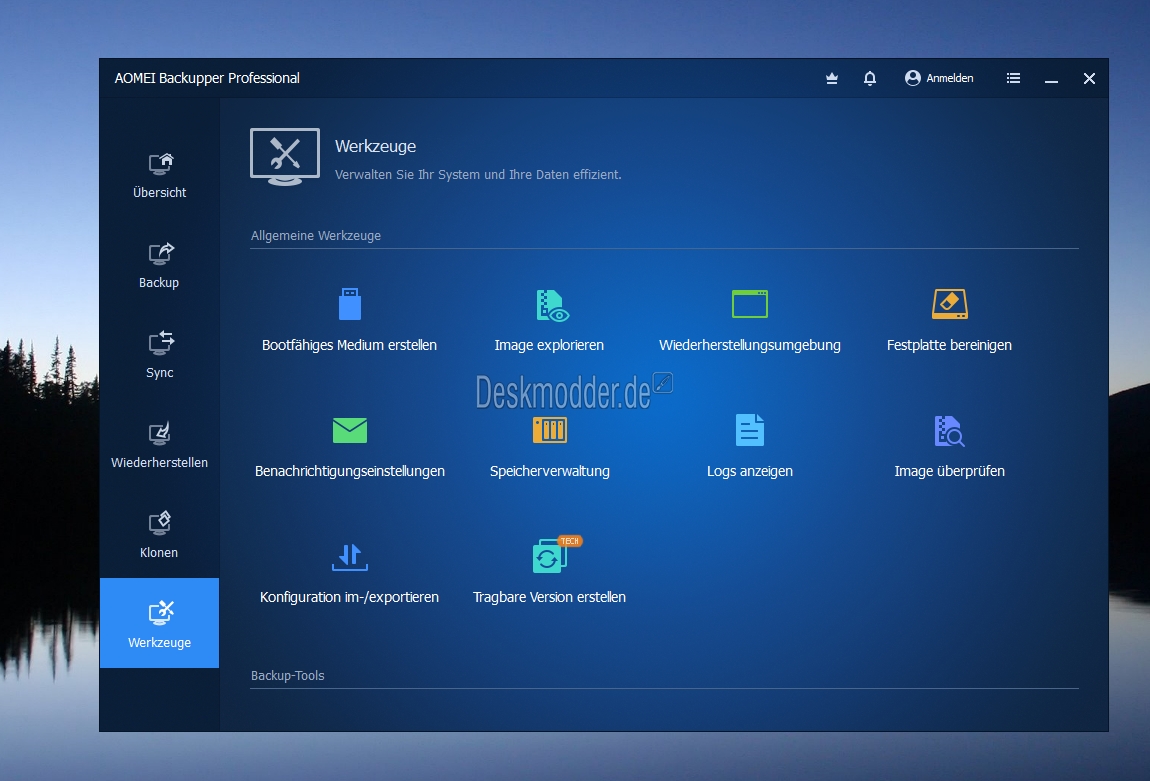Open the Bootfähiges Medium erstellen USB tool
Screen dimensions: 1150x781
(x=349, y=320)
